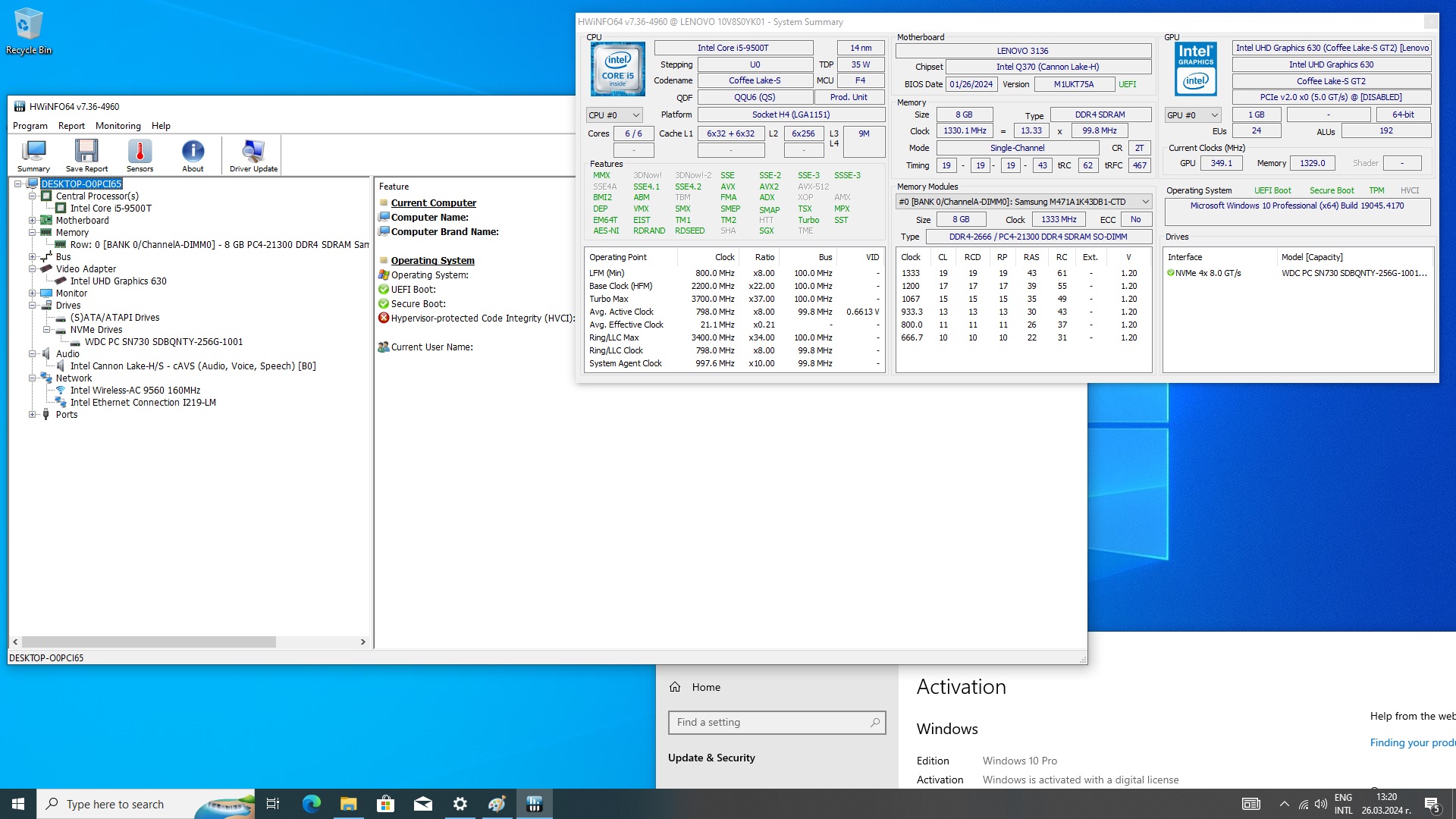Image resolution: width=1456 pixels, height=819 pixels.
Task: Click the volume speaker tray icon
Action: coord(1321,804)
